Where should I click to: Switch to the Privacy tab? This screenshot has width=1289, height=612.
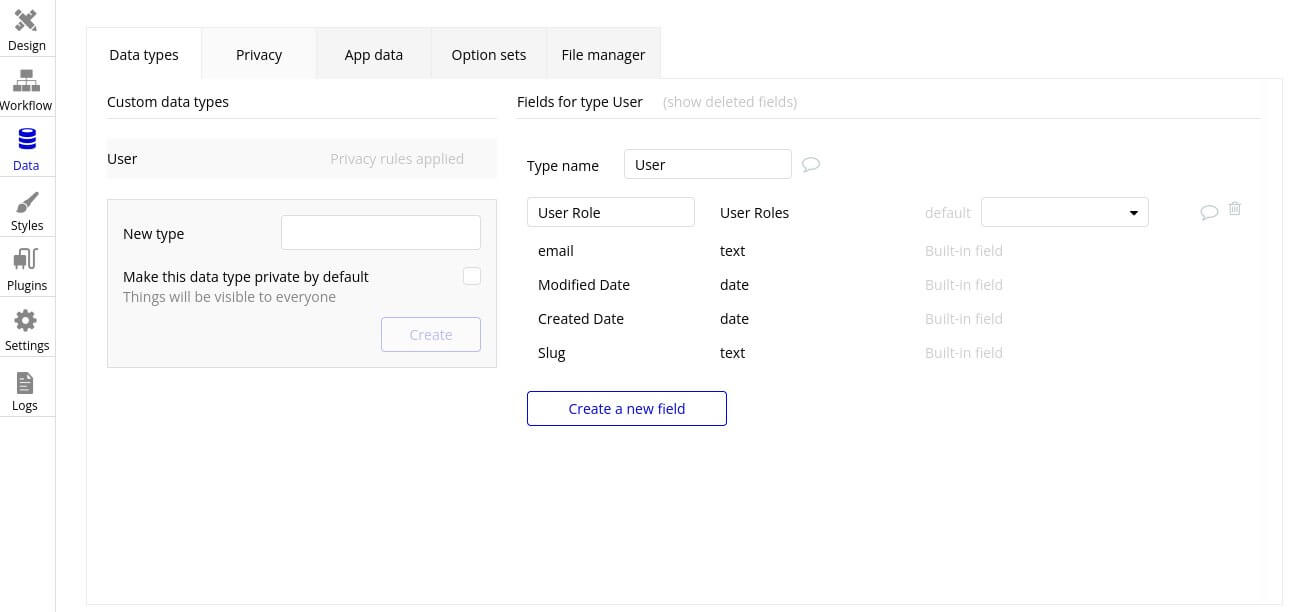pos(259,55)
